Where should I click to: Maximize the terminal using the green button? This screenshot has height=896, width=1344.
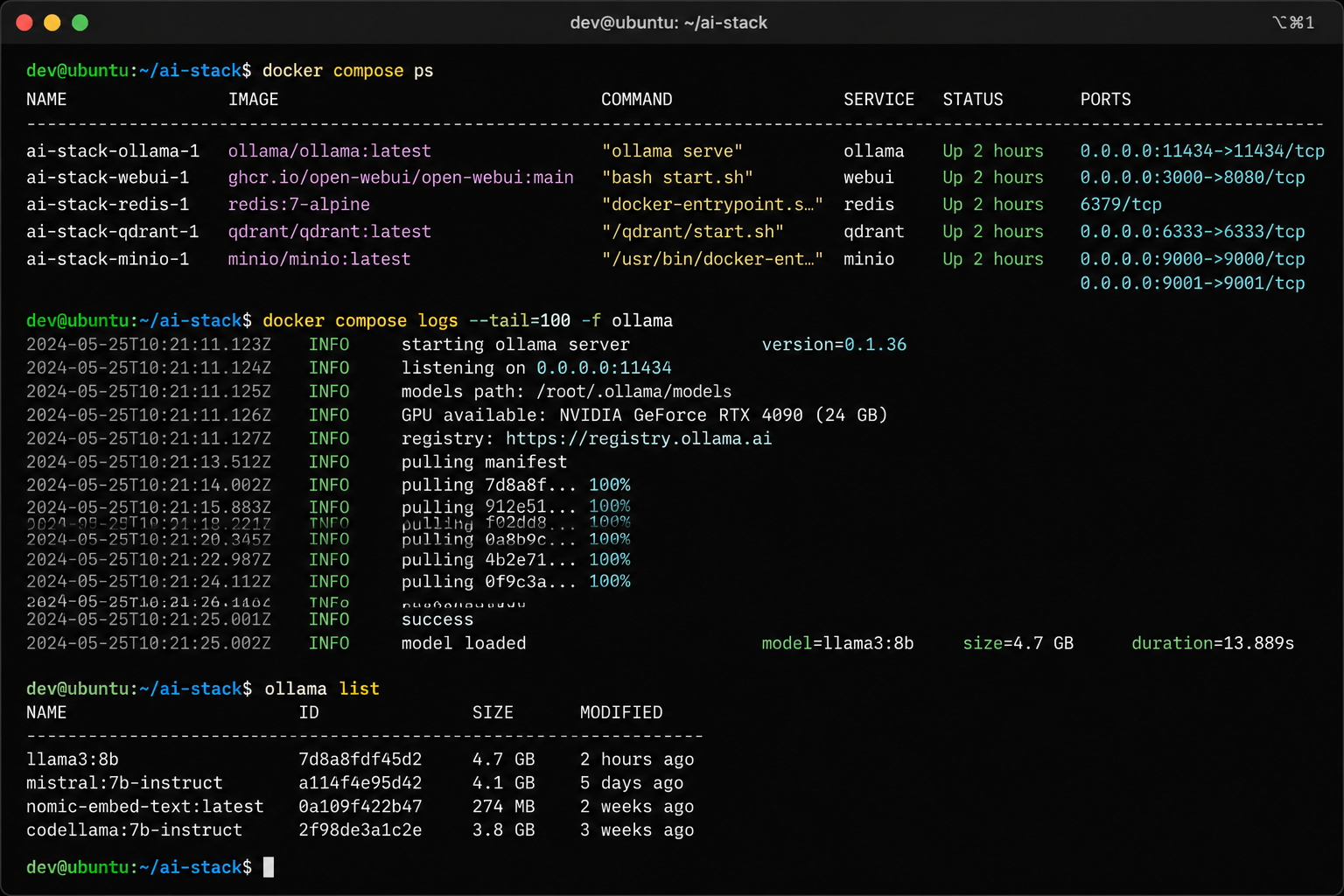point(80,23)
